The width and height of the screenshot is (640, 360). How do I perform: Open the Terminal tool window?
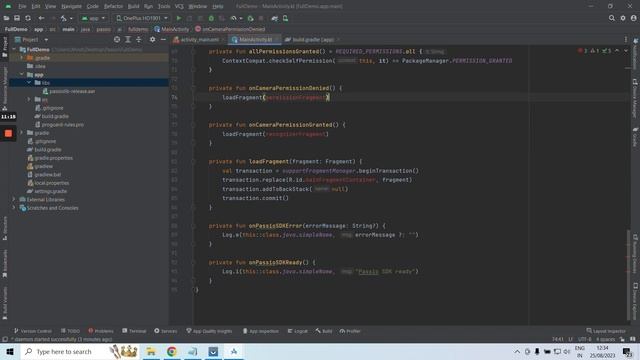[x=134, y=331]
